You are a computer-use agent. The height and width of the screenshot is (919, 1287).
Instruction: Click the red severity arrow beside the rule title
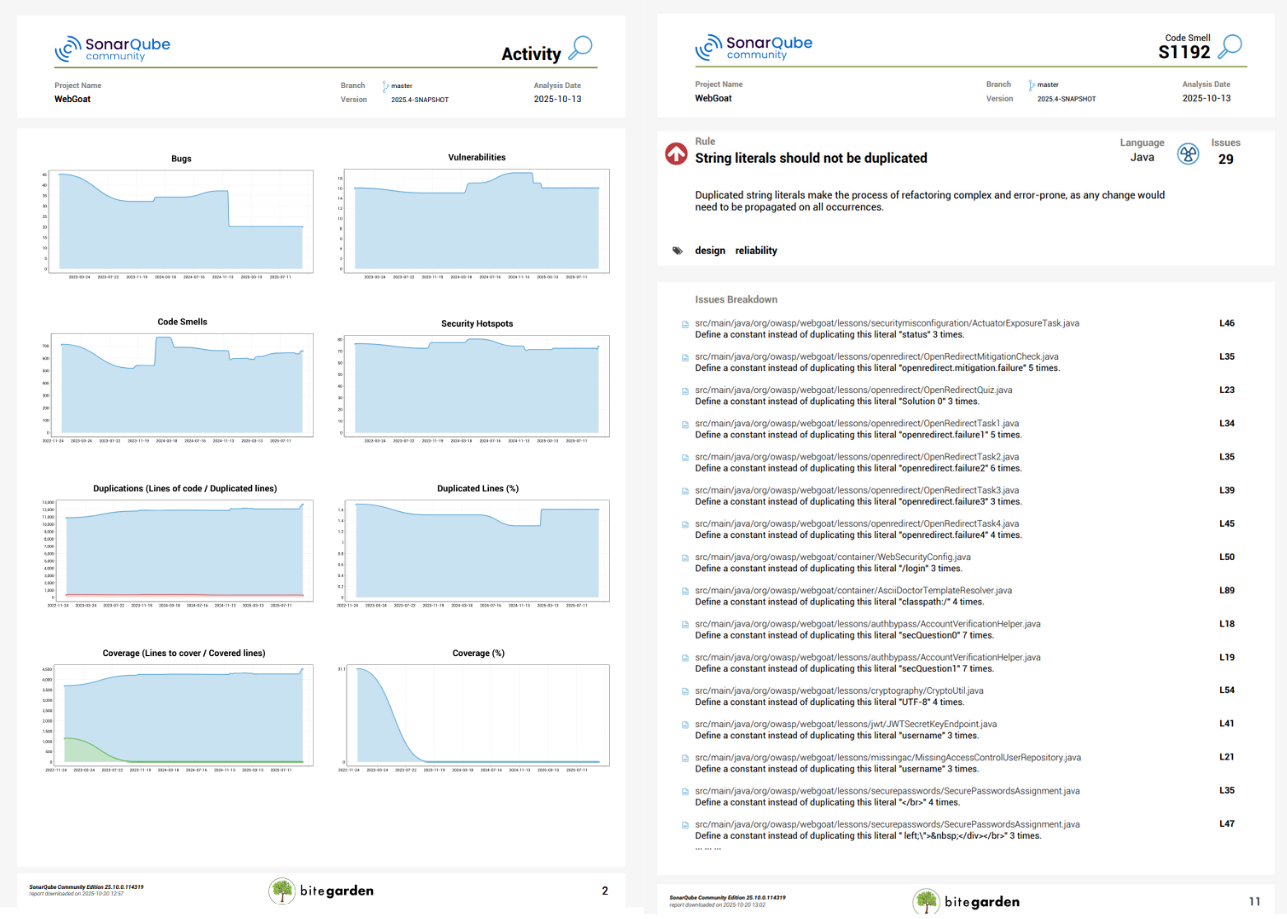[x=675, y=154]
